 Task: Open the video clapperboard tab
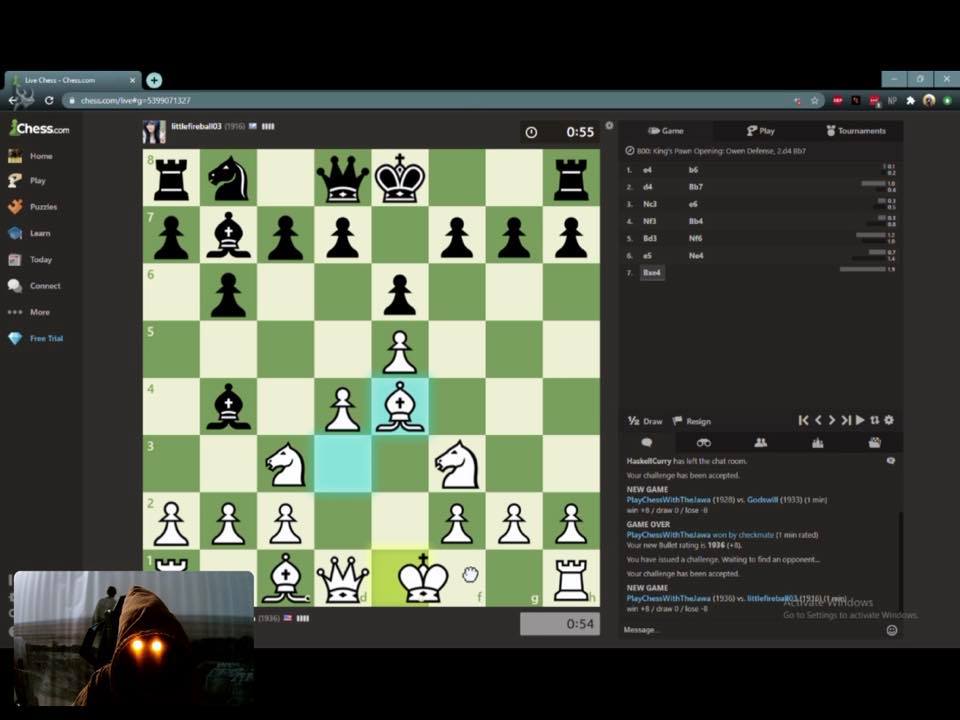pyautogui.click(x=875, y=443)
